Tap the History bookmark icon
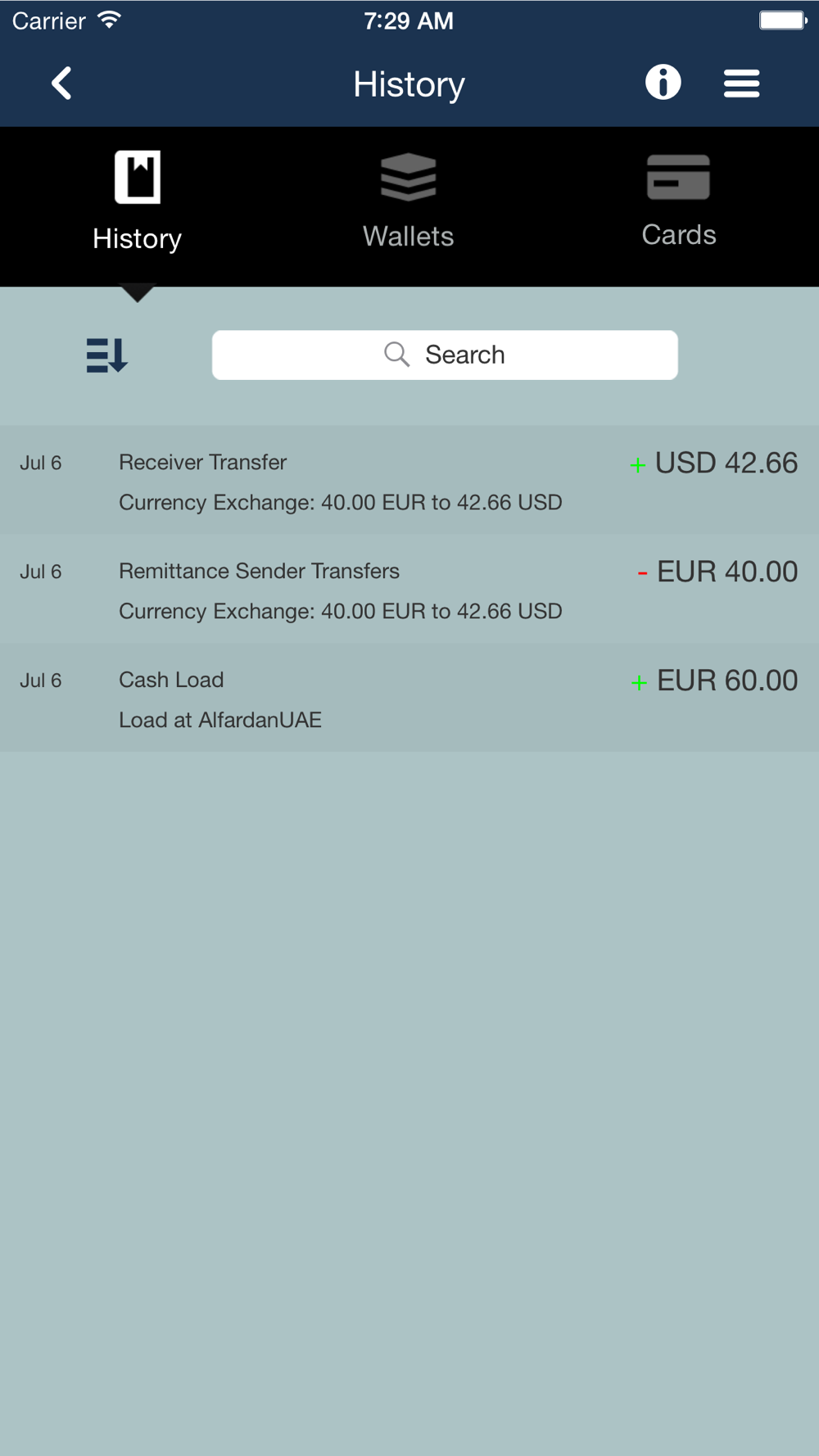Image resolution: width=819 pixels, height=1456 pixels. click(x=138, y=177)
